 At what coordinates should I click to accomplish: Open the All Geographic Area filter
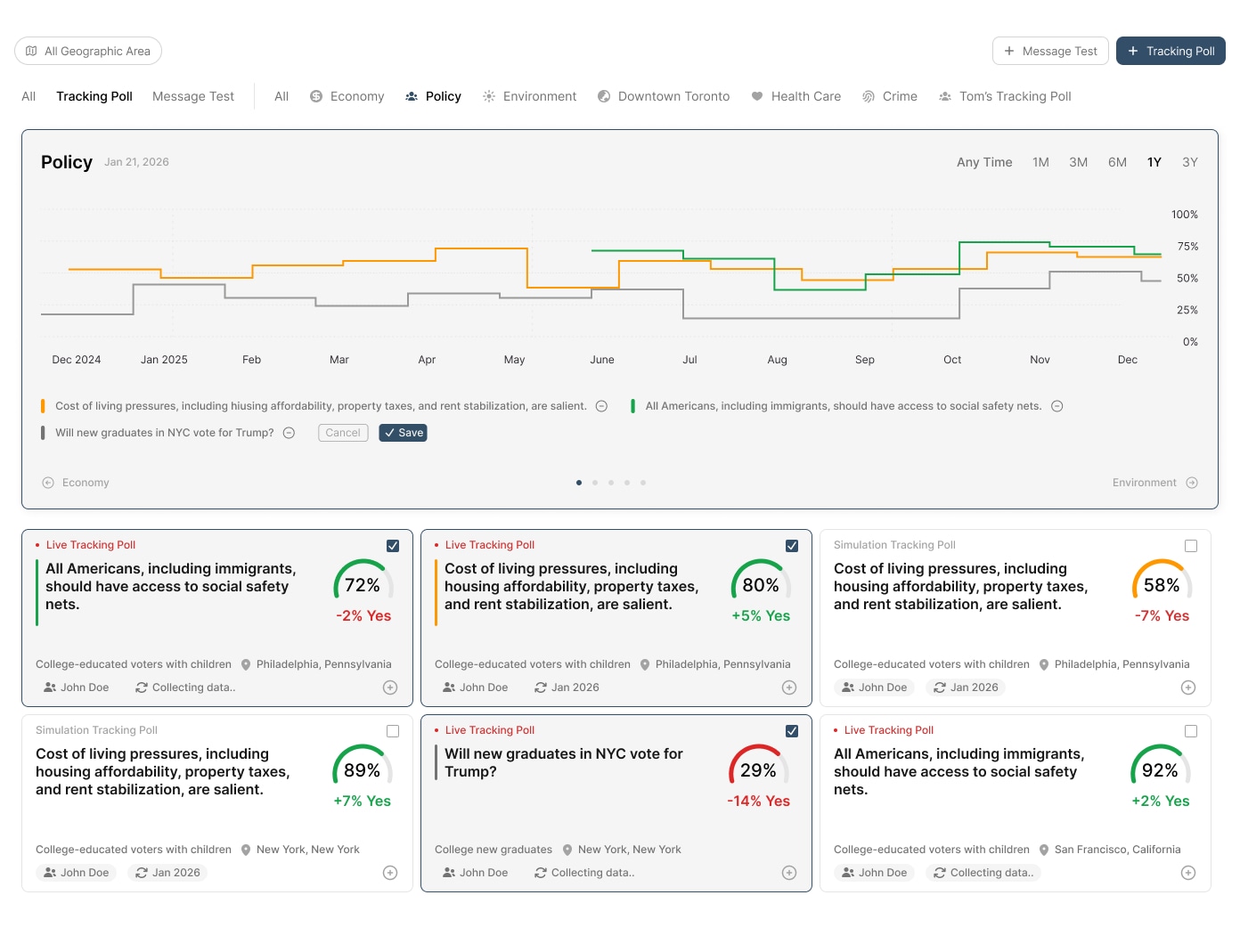(x=88, y=51)
